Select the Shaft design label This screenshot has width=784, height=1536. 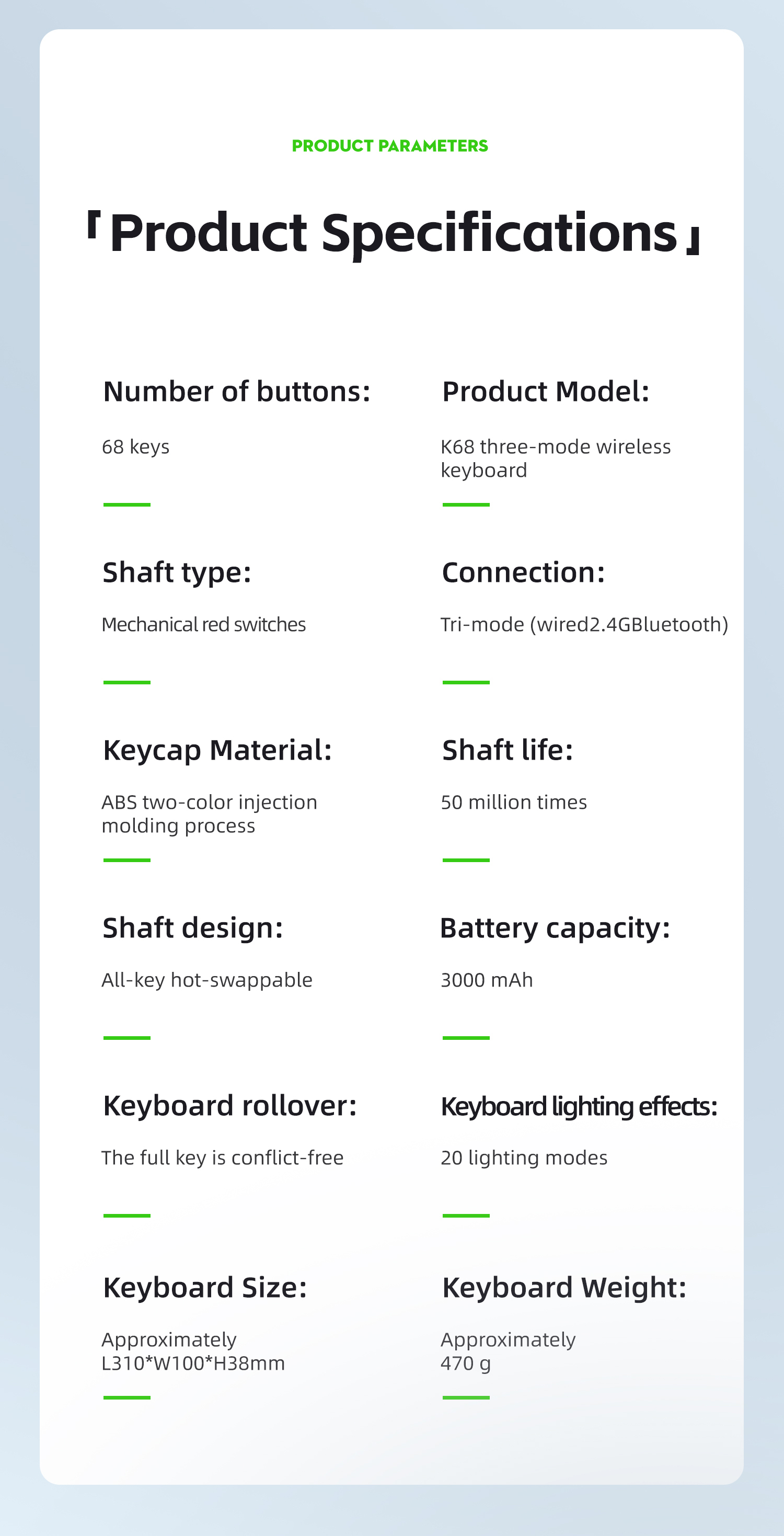click(x=192, y=928)
